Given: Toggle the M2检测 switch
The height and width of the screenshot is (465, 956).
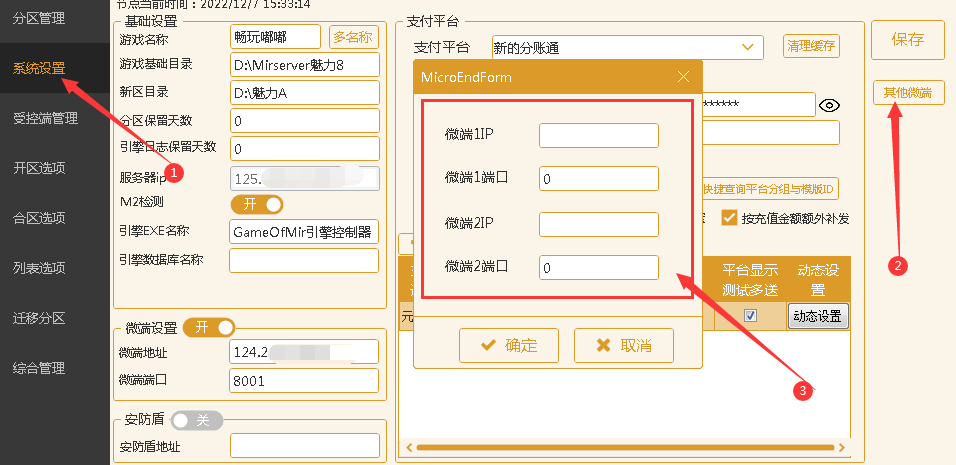Looking at the screenshot, I should [x=257, y=204].
